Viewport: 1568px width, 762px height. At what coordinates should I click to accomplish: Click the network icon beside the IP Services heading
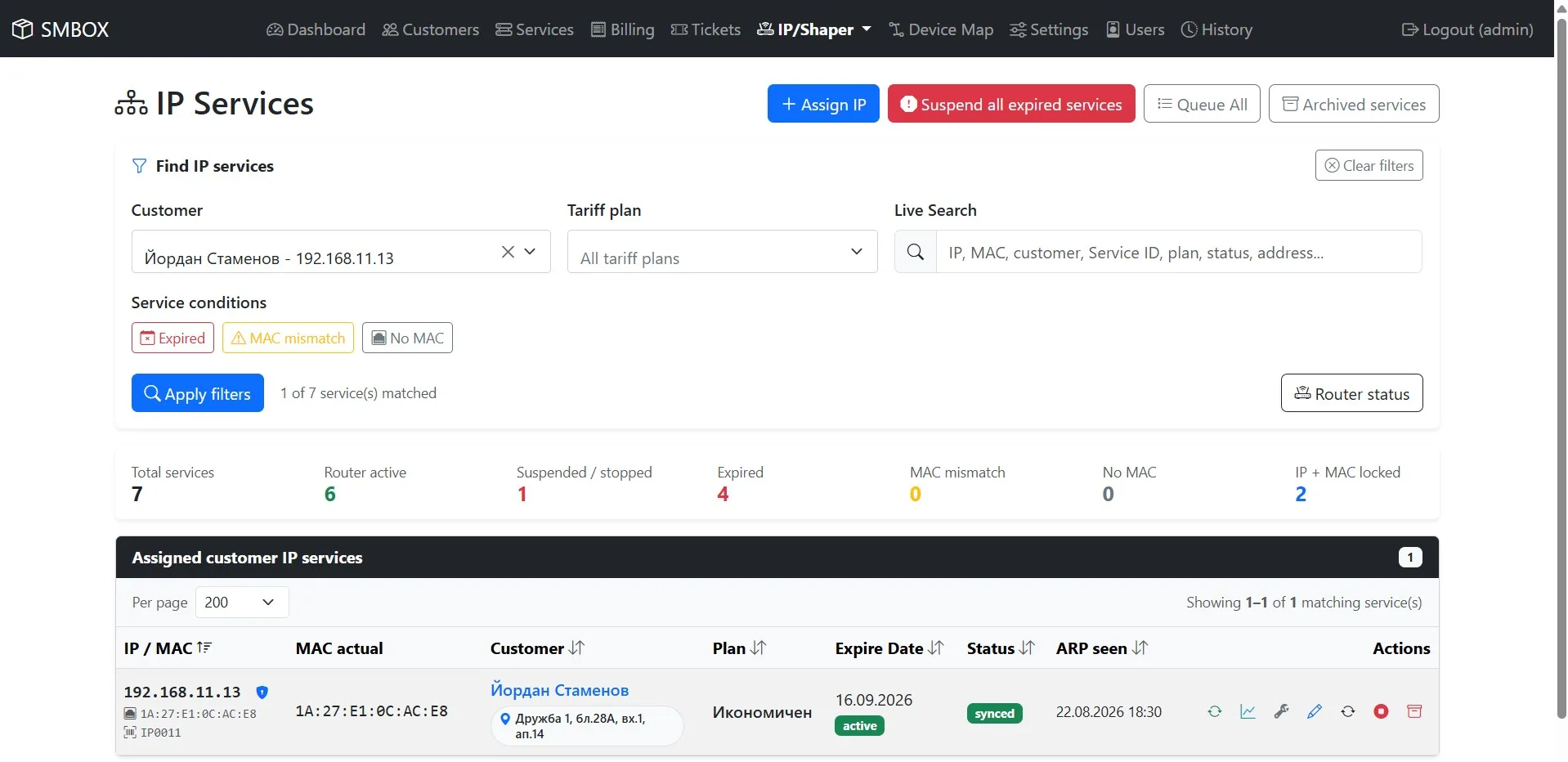pos(132,103)
